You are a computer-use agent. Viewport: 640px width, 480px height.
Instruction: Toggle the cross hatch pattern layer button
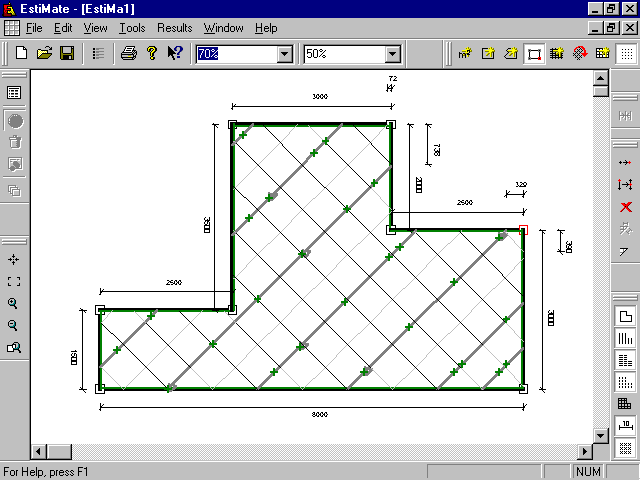click(x=625, y=448)
